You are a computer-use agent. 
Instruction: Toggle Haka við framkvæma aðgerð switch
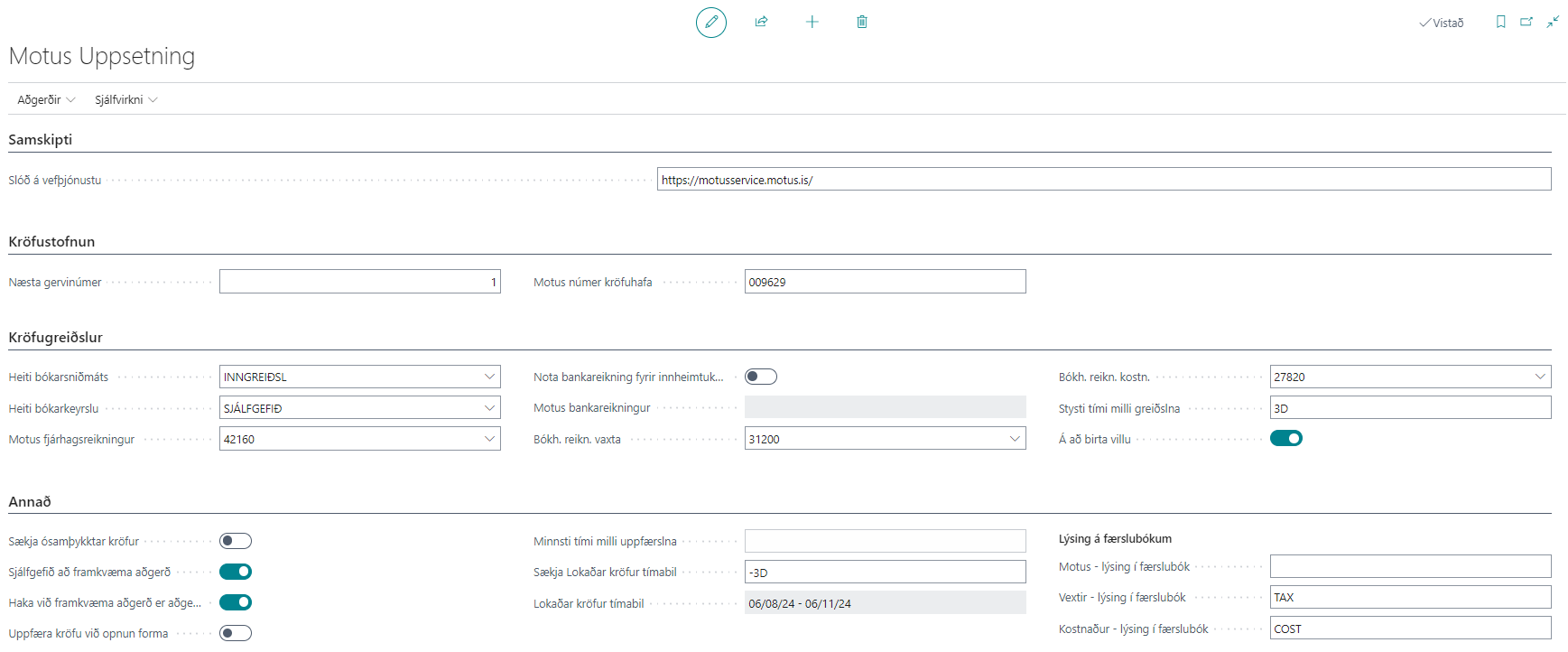pos(236,602)
